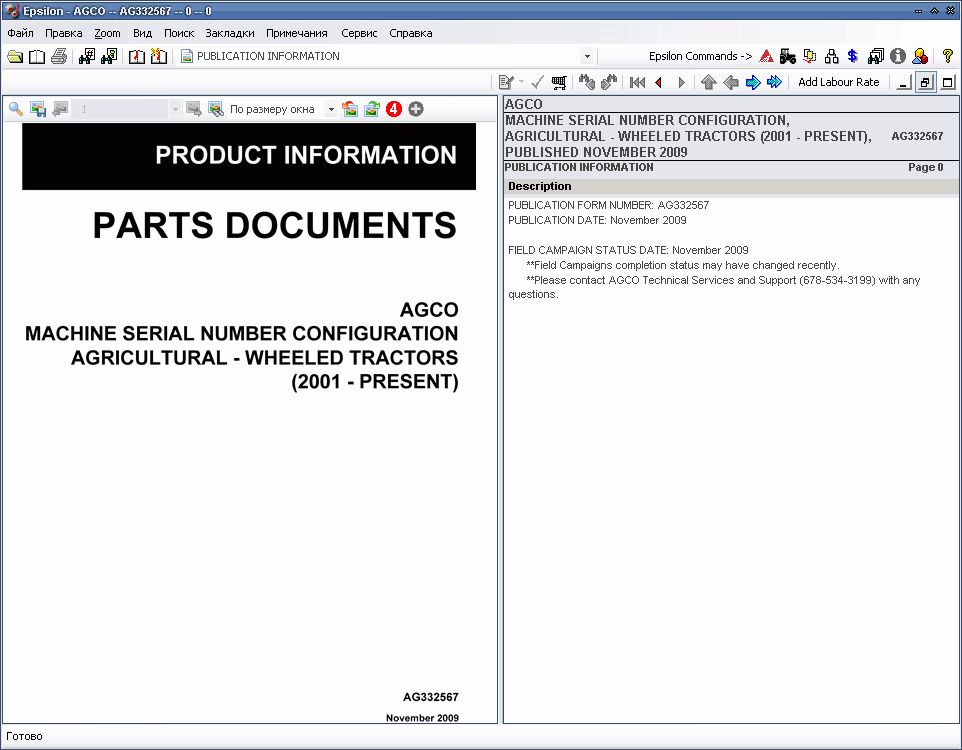
Task: Click the open folder toolbar icon
Action: pyautogui.click(x=15, y=57)
